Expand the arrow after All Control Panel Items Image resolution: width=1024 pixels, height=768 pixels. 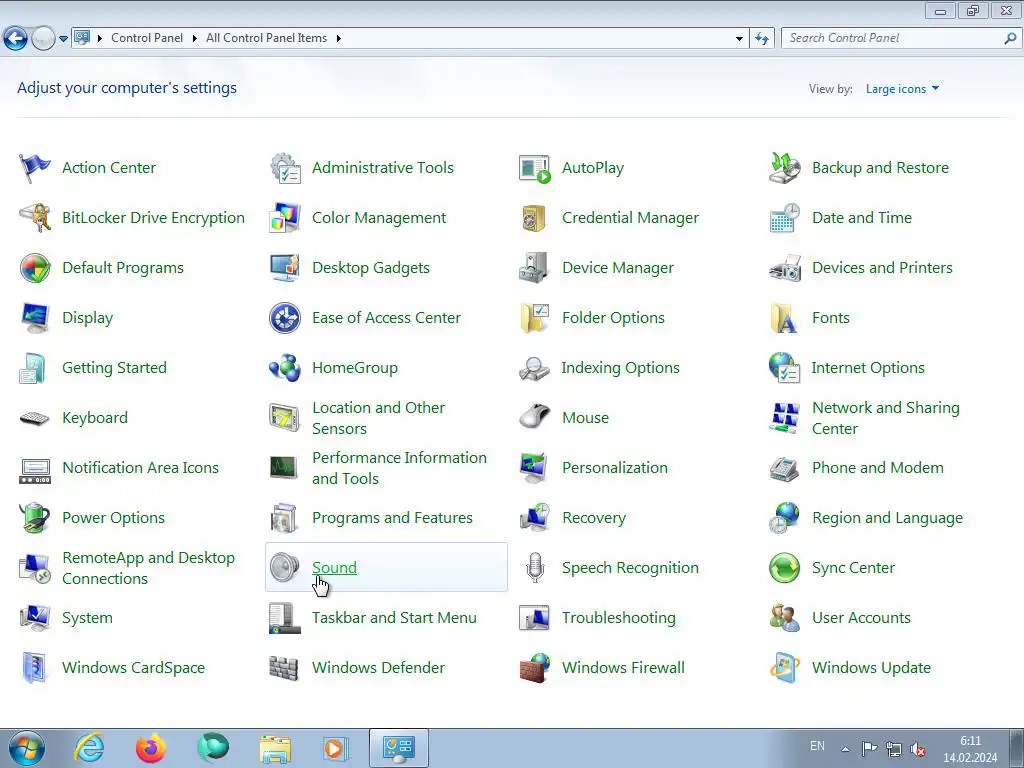coord(338,39)
